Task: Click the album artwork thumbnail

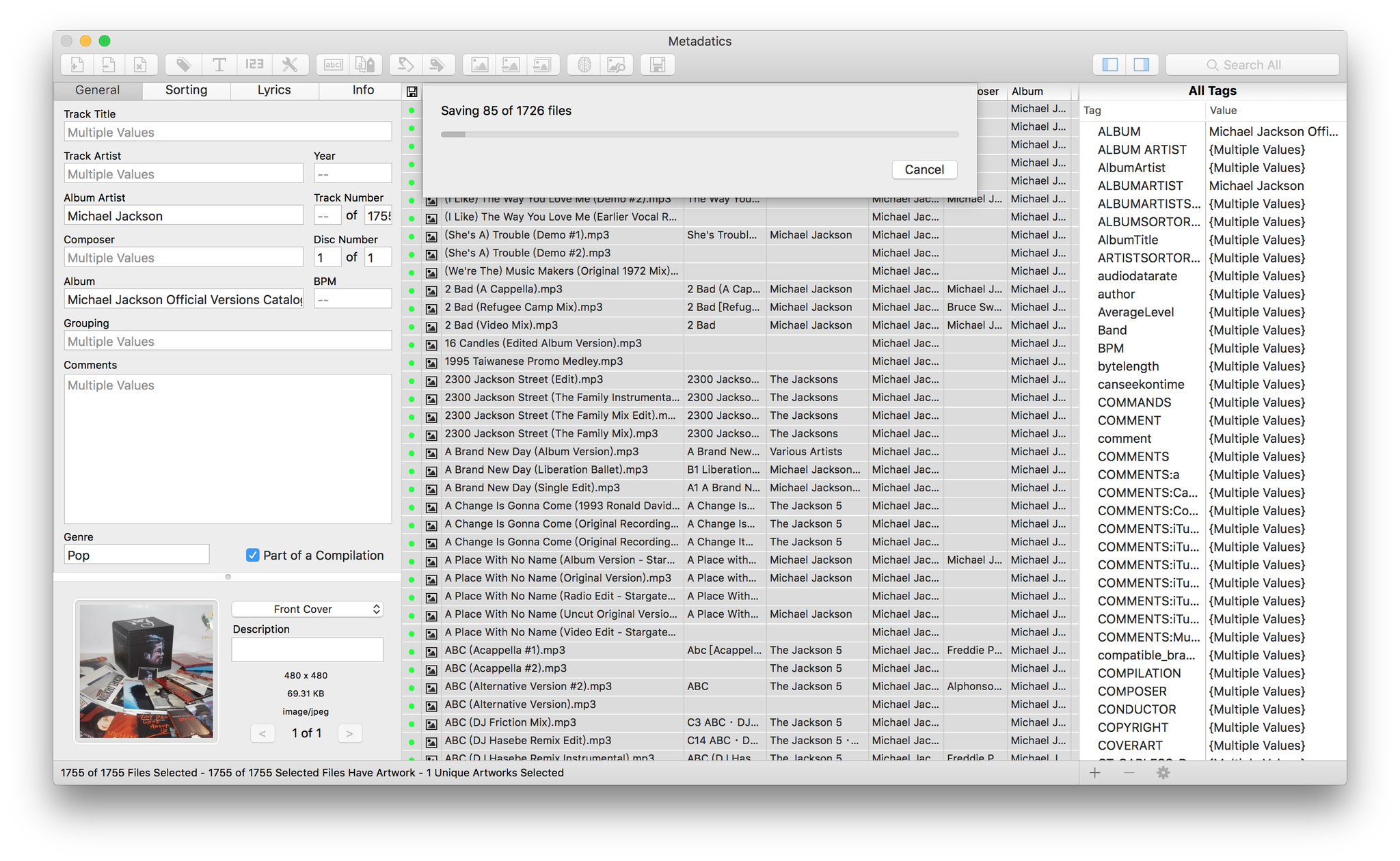Action: (x=146, y=671)
